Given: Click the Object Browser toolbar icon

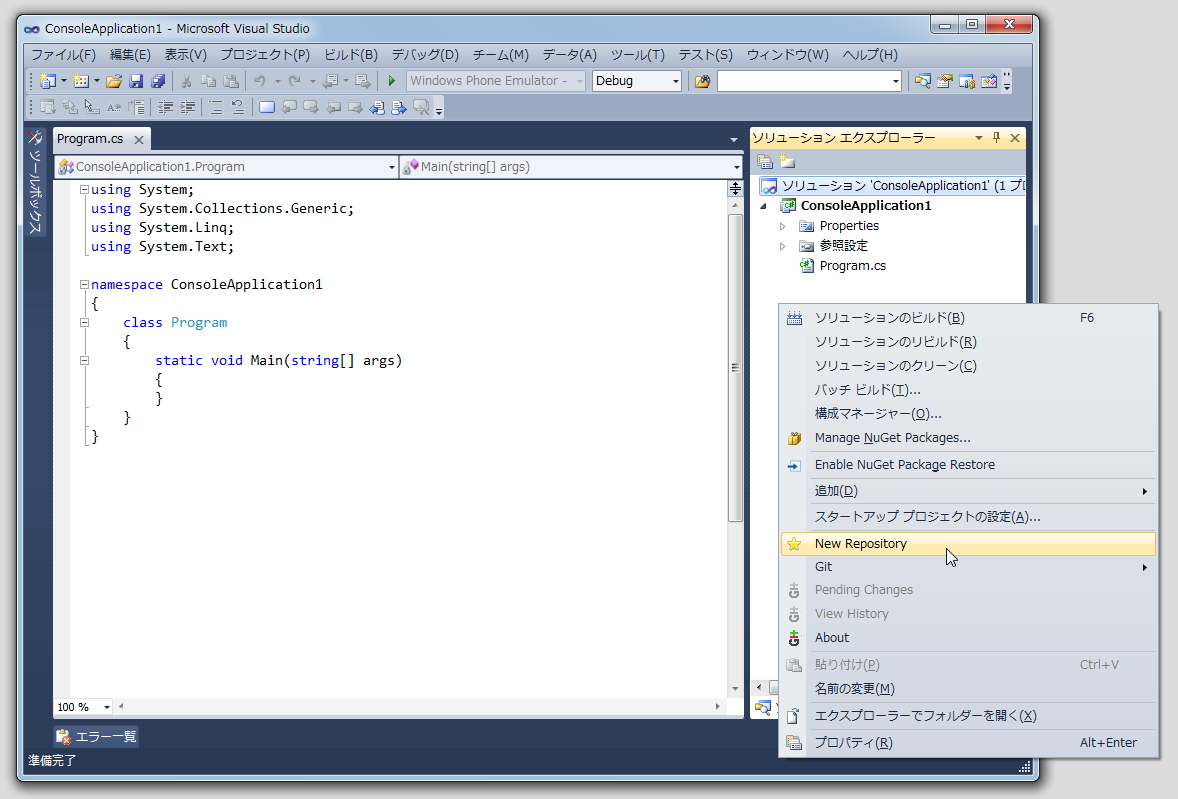Looking at the screenshot, I should (x=967, y=81).
